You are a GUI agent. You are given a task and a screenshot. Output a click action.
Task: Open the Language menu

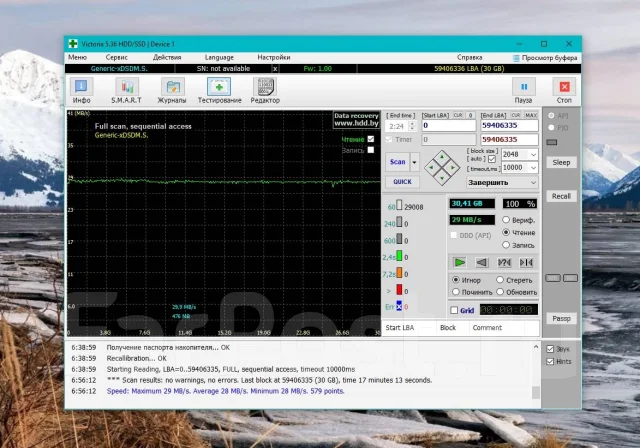[x=219, y=58]
